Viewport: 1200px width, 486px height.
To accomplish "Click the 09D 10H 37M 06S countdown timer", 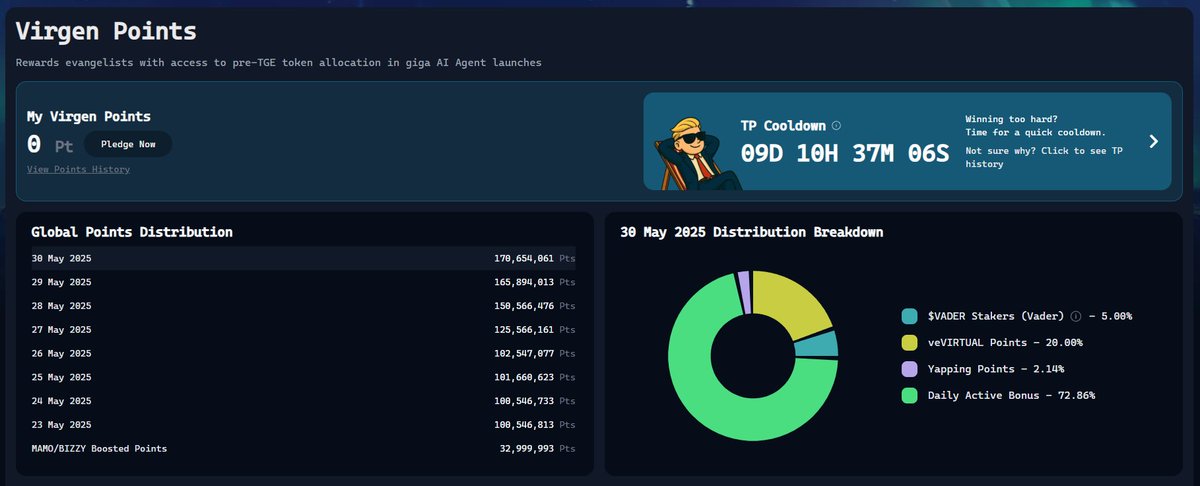I will pos(844,154).
